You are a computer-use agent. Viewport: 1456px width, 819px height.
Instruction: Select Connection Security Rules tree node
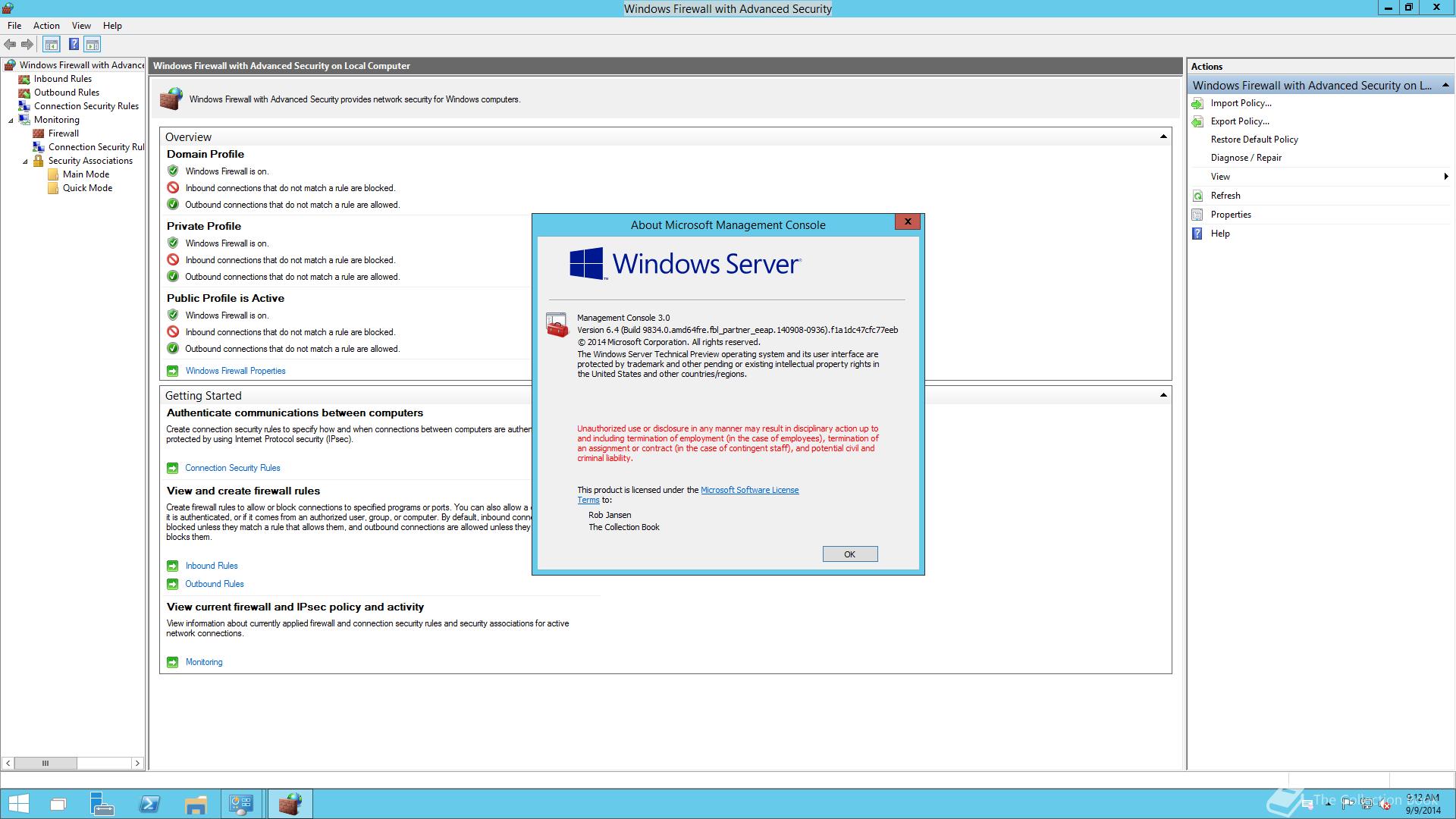pyautogui.click(x=86, y=106)
